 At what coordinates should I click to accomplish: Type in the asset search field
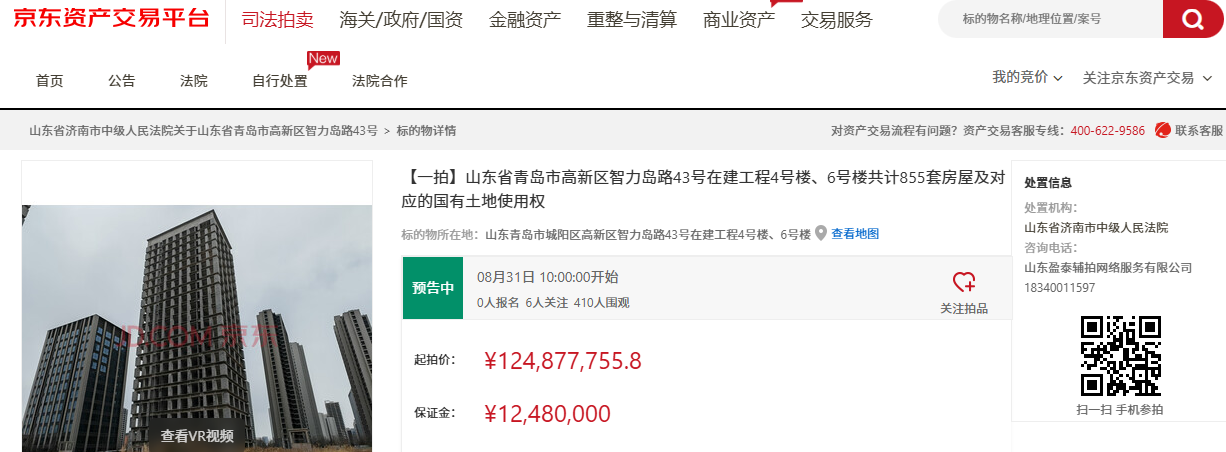click(x=1050, y=19)
